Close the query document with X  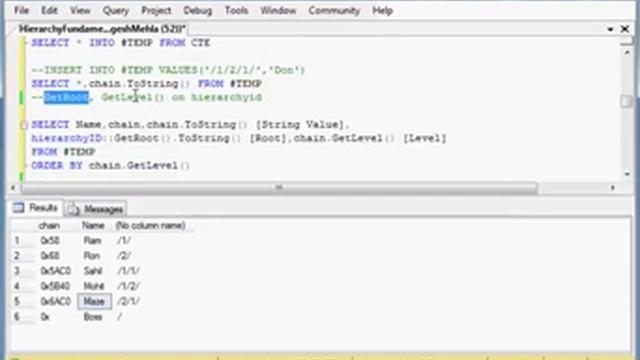625,29
